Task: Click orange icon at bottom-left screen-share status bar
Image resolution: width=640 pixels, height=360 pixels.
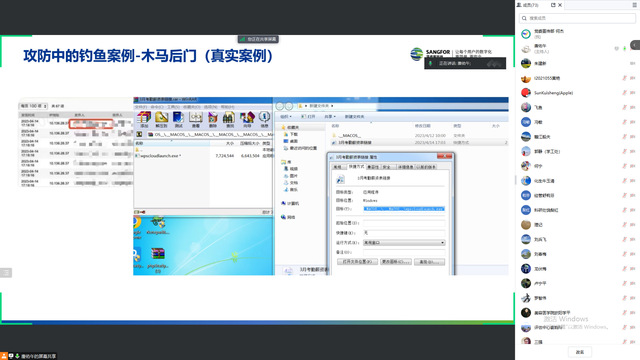Action: pyautogui.click(x=4, y=356)
